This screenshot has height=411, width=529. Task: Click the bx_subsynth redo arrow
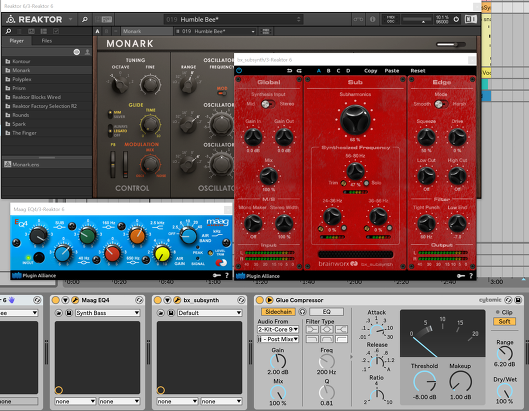coord(299,71)
